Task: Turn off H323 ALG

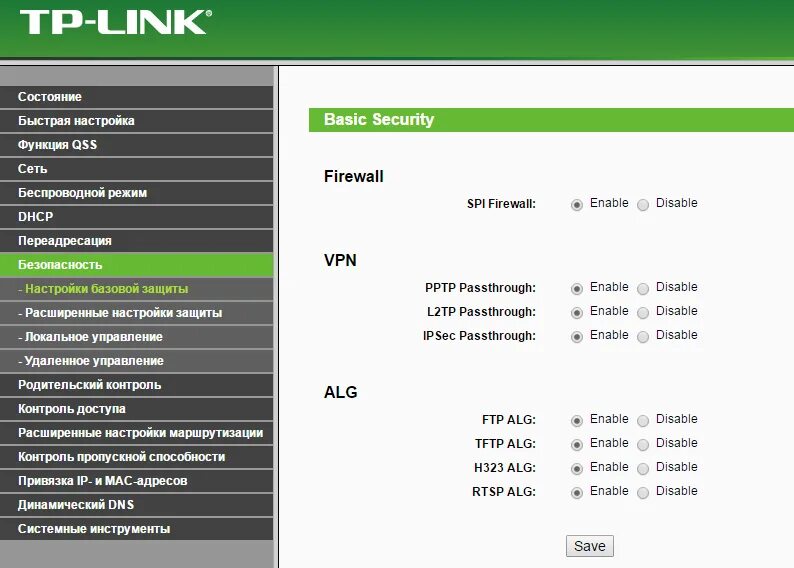Action: 643,469
